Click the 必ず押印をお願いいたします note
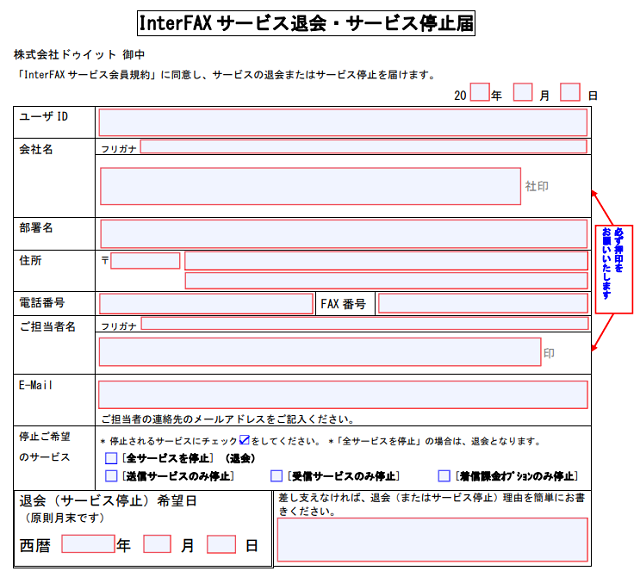640x571 pixels. 613,269
